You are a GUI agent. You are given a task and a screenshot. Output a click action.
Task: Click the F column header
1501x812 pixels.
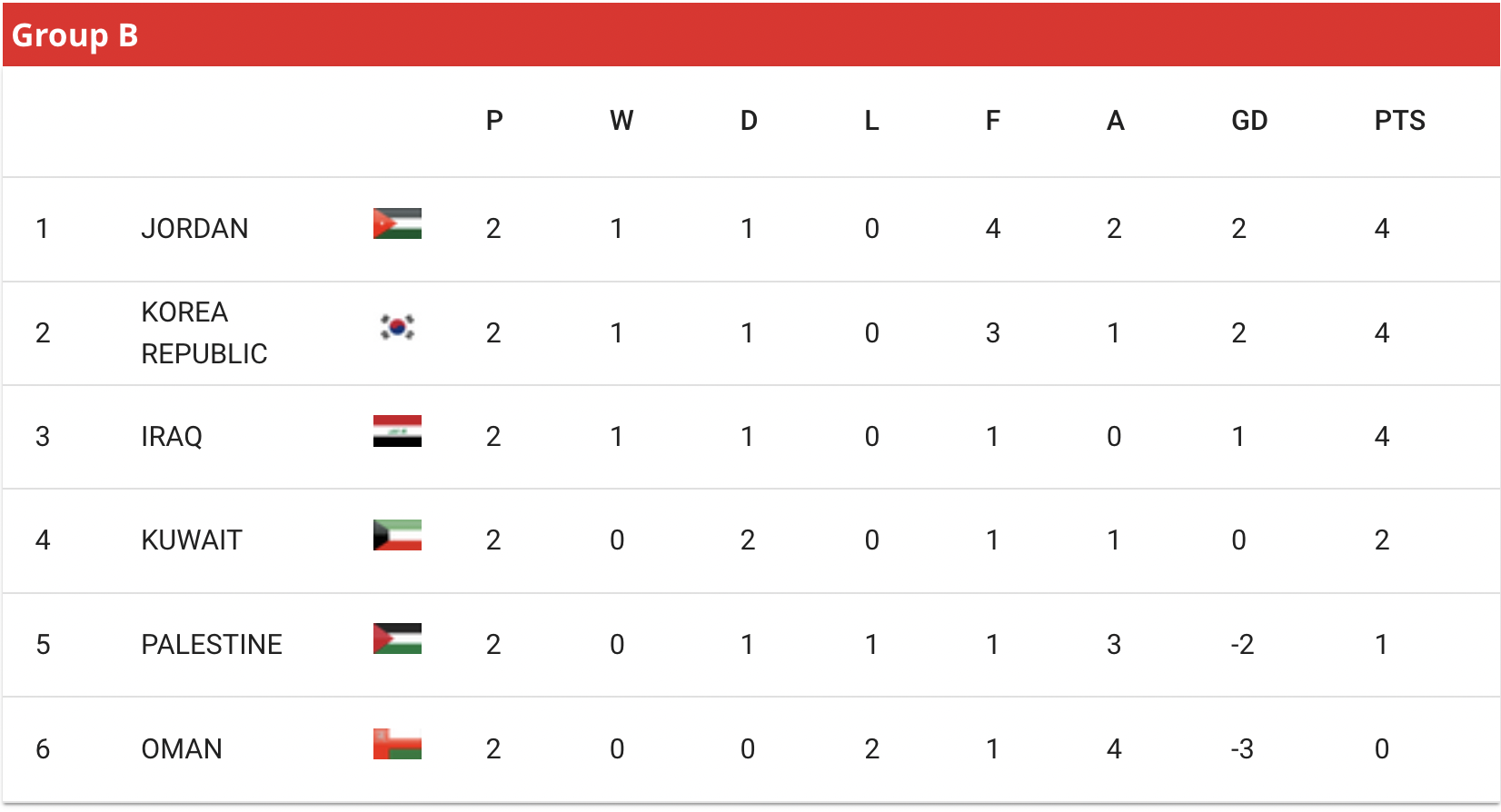click(x=993, y=120)
